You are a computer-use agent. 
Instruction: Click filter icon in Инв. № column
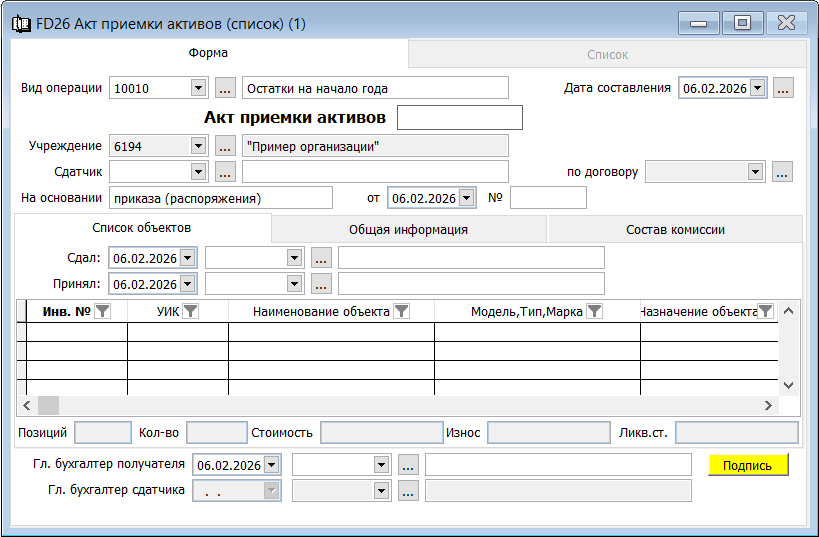(102, 312)
